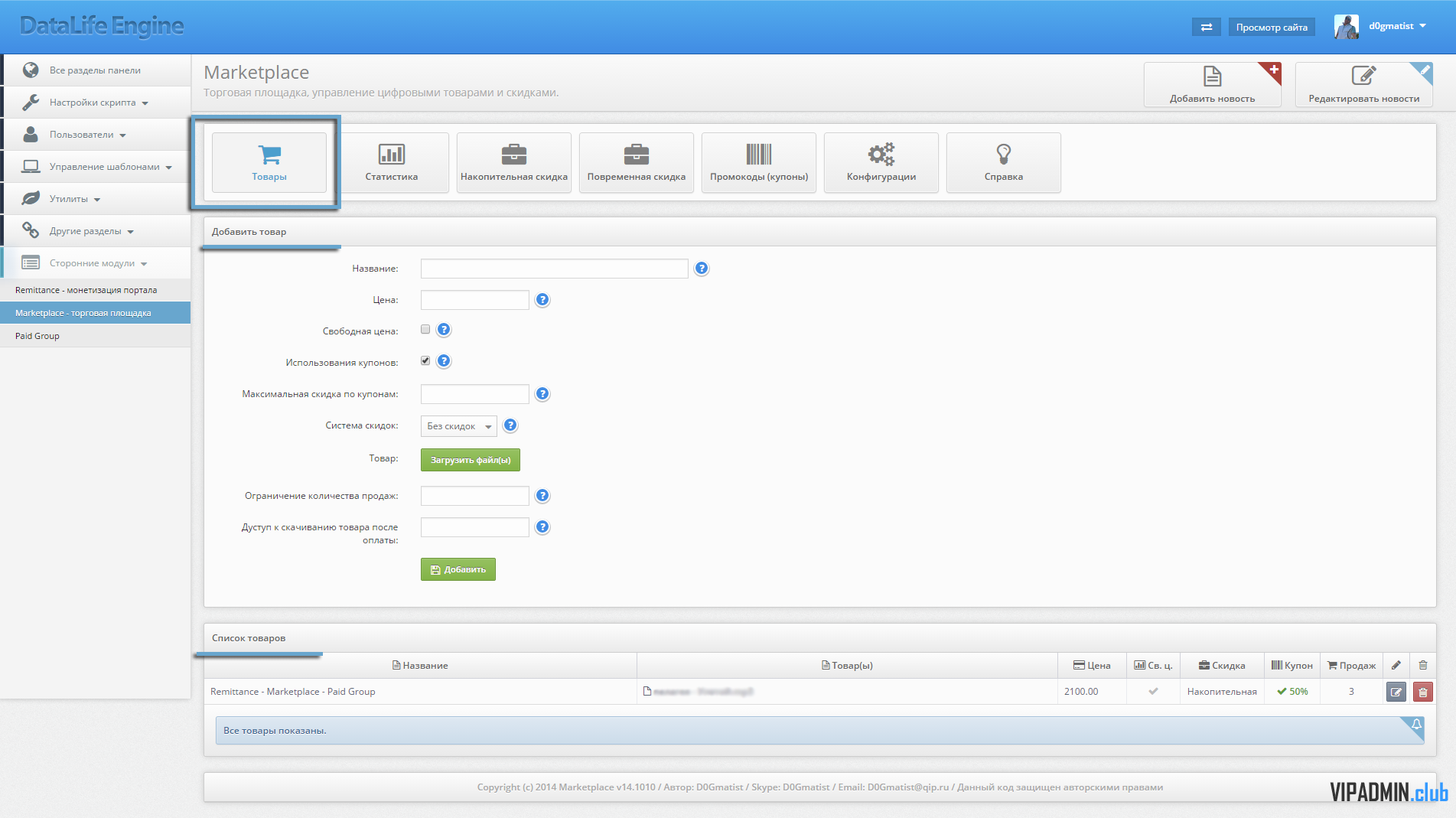1456x818 pixels.
Task: Click Купон column header
Action: pyautogui.click(x=1292, y=666)
